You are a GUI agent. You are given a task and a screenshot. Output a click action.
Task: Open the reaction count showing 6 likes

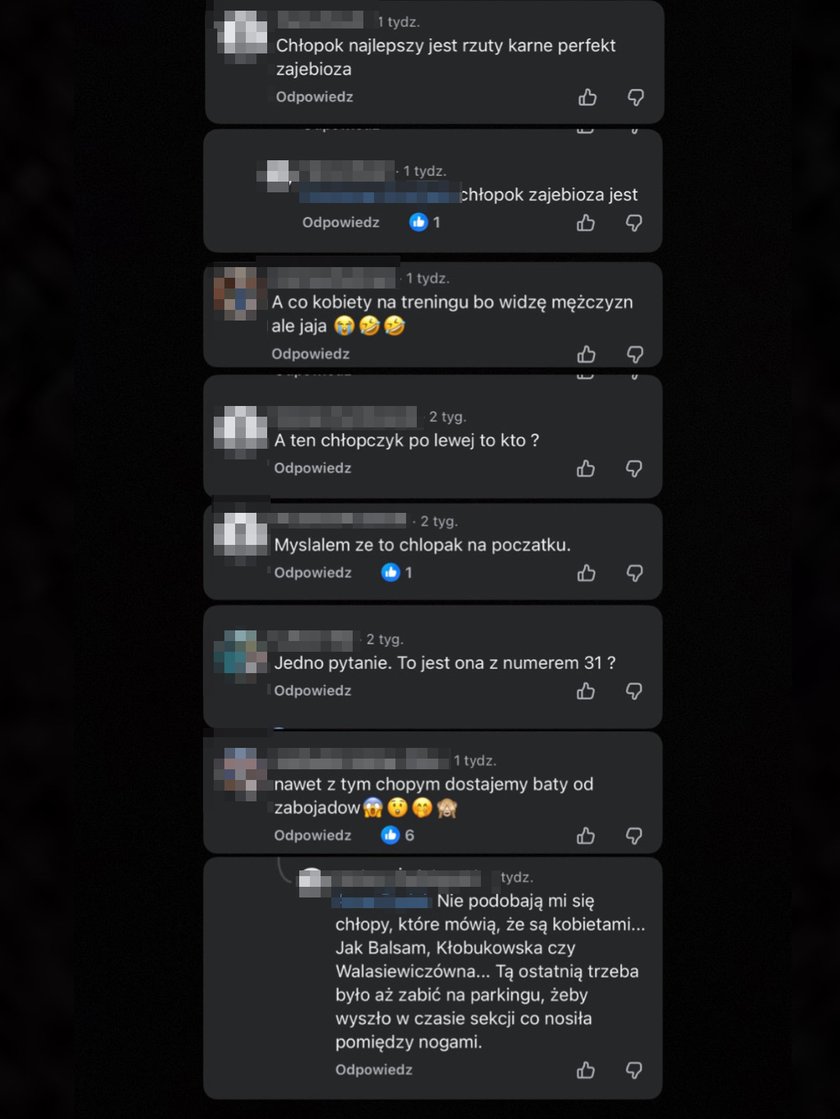[x=398, y=835]
